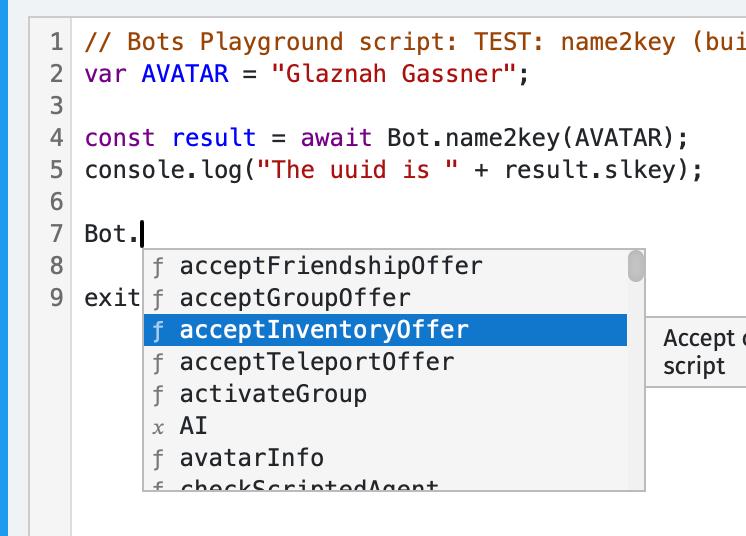Select acceptFriendshipOffer from autocomplete list
Viewport: 746px width, 536px height.
330,266
